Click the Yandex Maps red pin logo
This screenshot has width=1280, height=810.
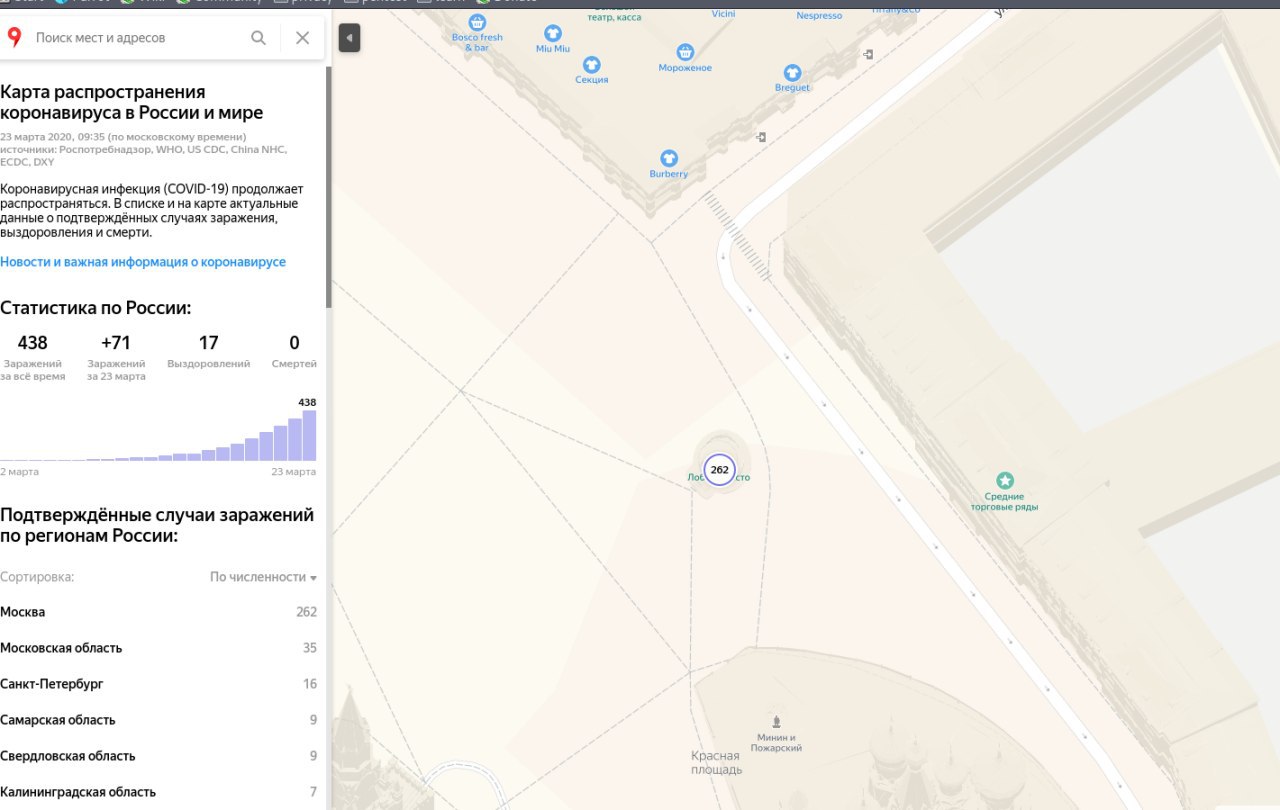click(x=14, y=38)
